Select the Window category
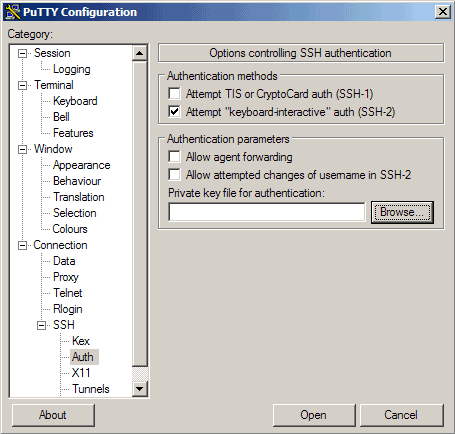Image resolution: width=455 pixels, height=434 pixels. point(53,149)
